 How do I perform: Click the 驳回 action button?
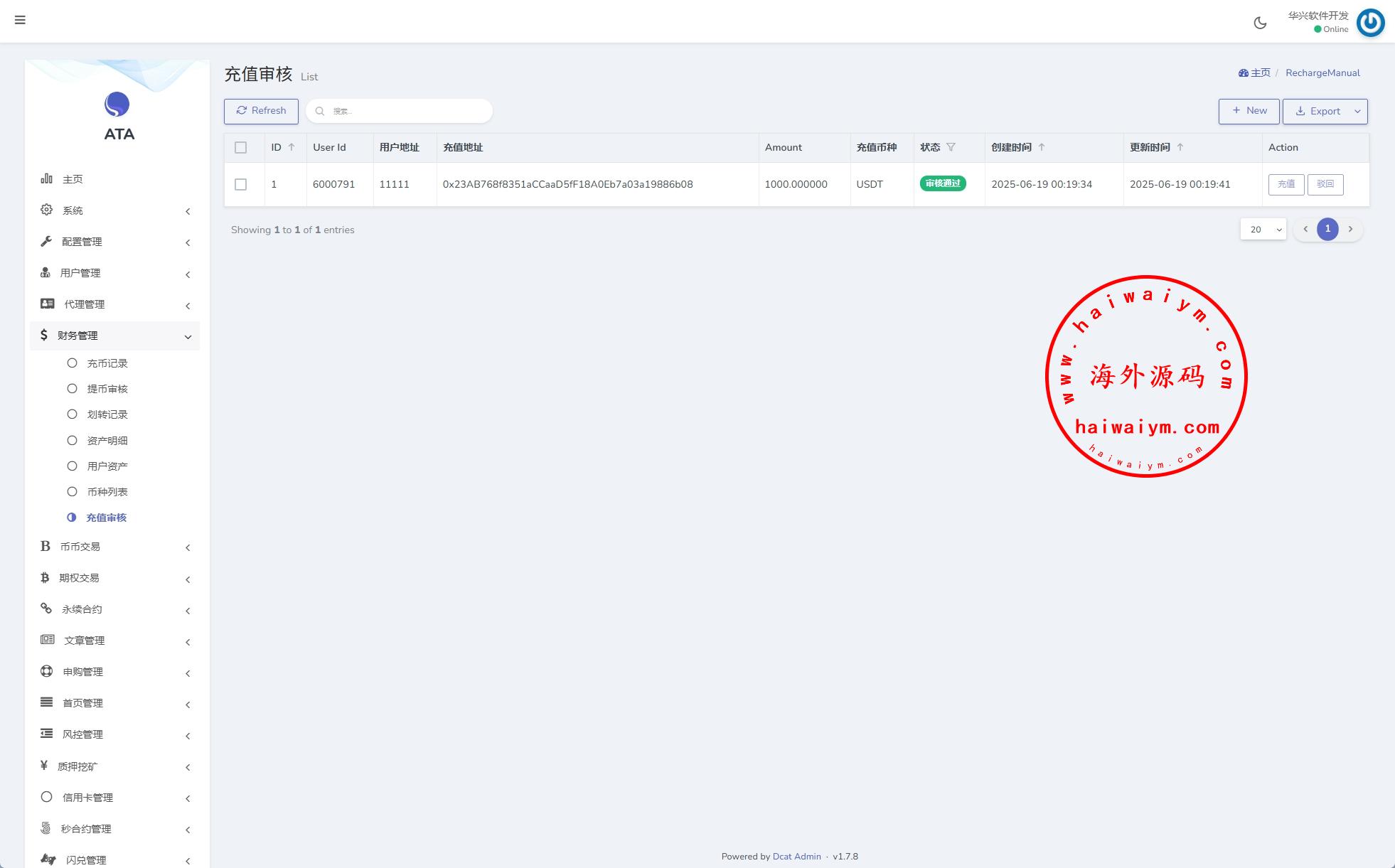coord(1325,184)
